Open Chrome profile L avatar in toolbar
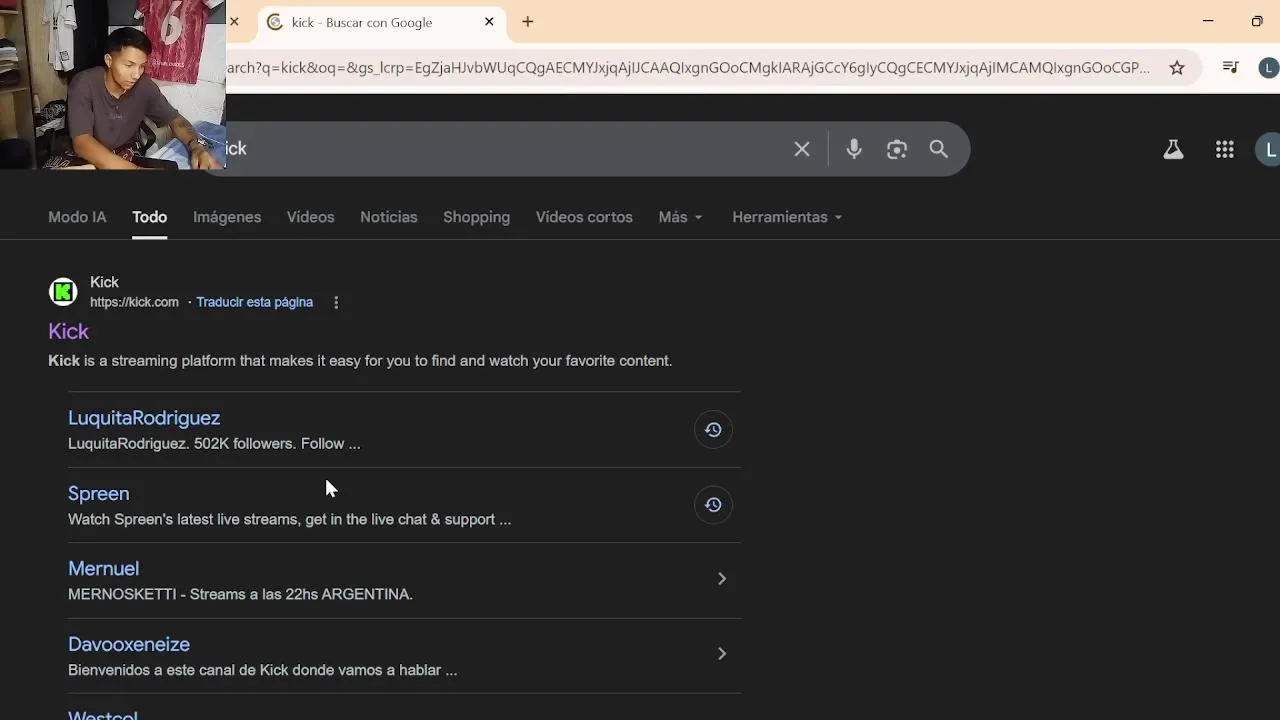 [x=1268, y=68]
